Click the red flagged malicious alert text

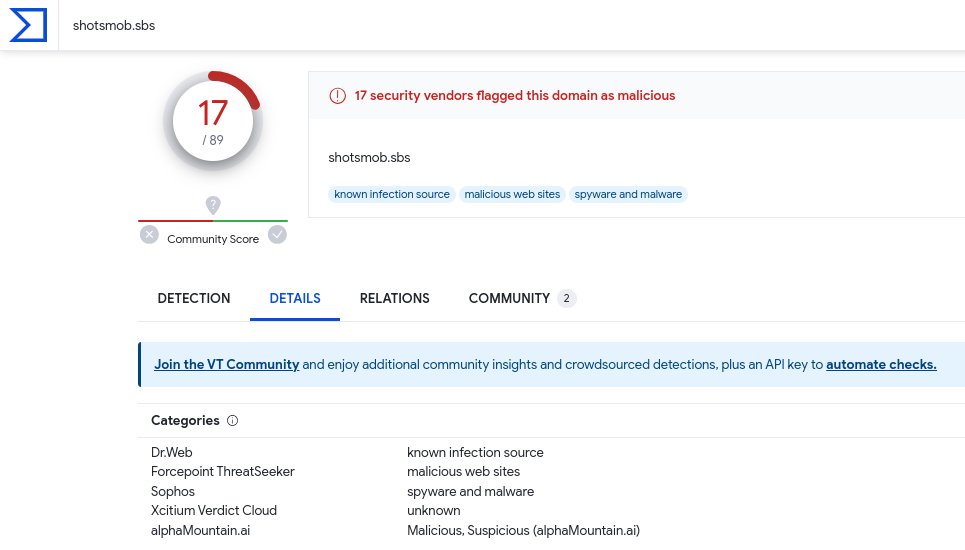tap(515, 95)
